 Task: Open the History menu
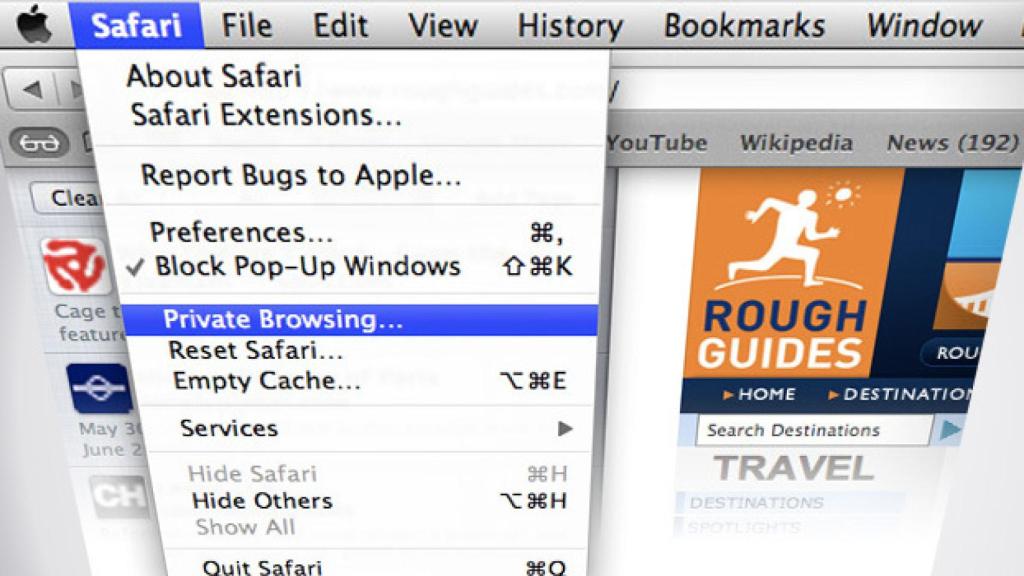(x=570, y=26)
